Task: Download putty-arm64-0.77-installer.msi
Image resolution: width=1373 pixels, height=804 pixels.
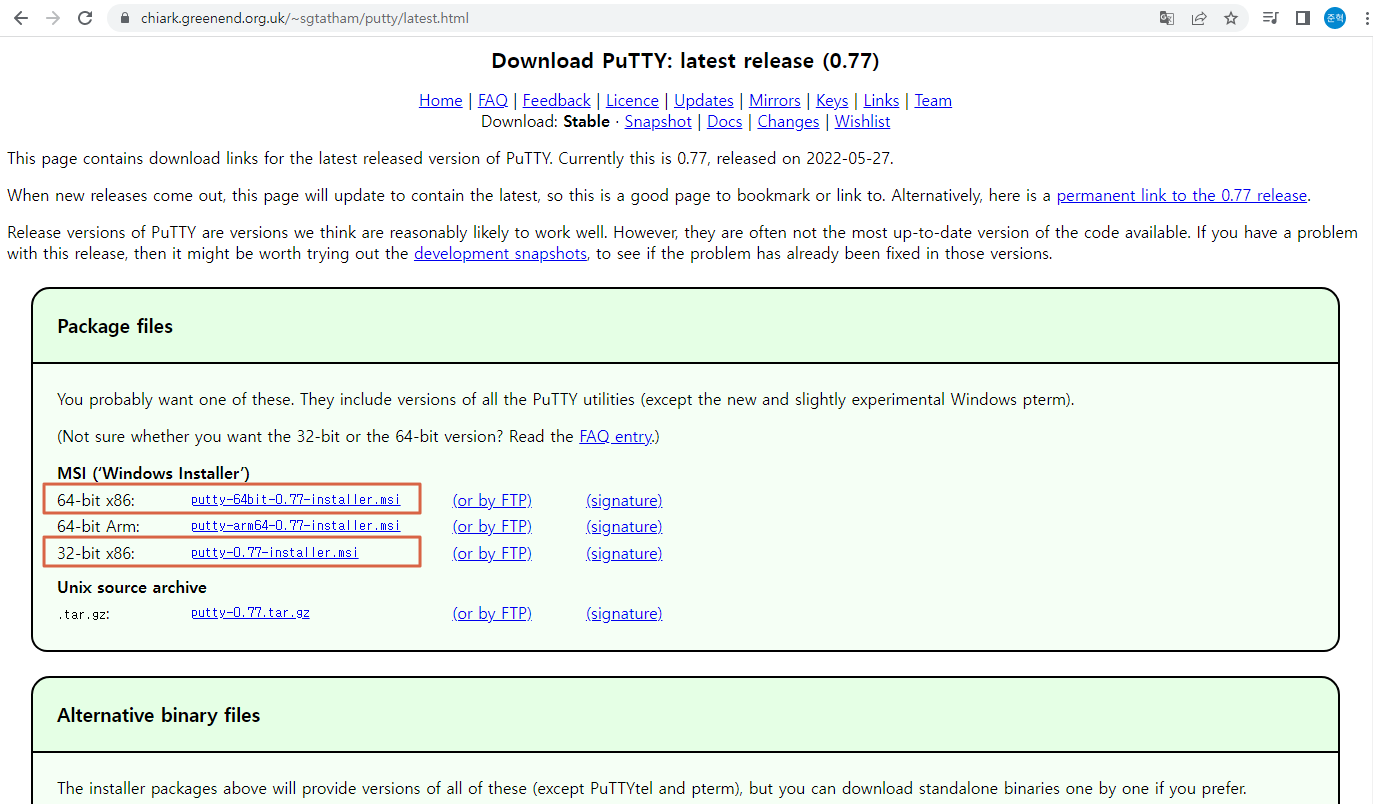Action: [x=296, y=526]
